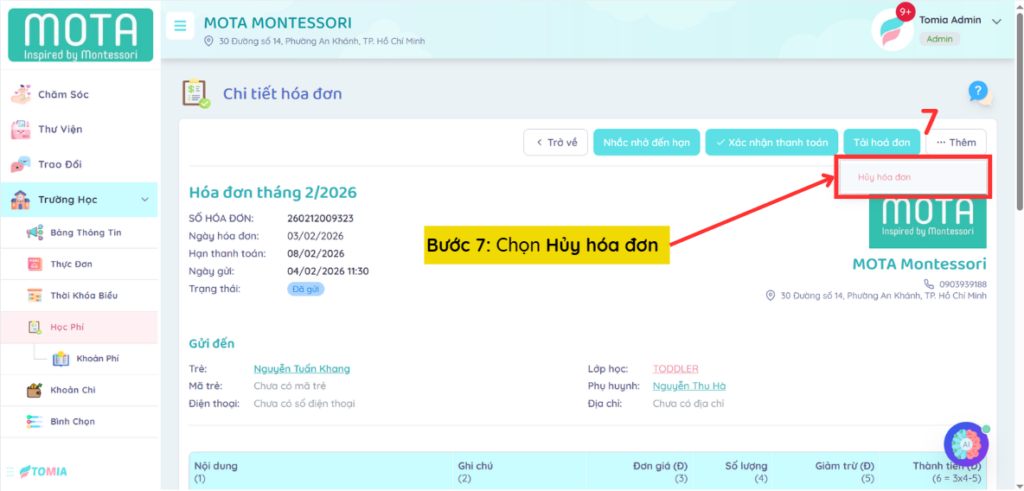Click the MOTA logo in the sidebar
The width and height of the screenshot is (1024, 491).
click(x=80, y=35)
